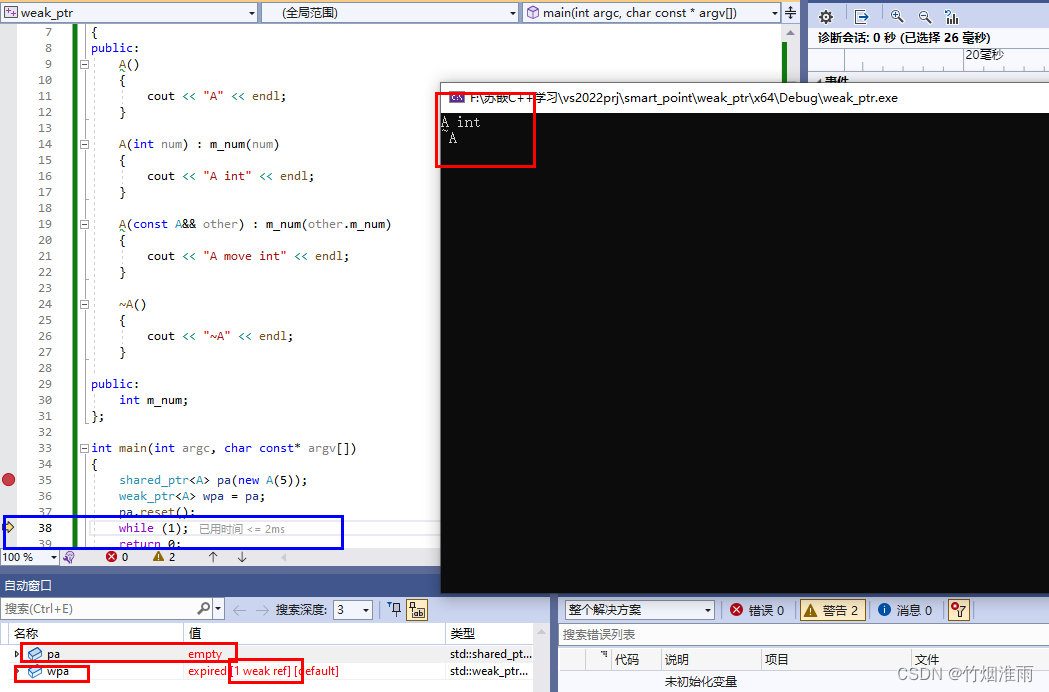The width and height of the screenshot is (1049, 692).
Task: Toggle the 警告 2 filter in Error List
Action: tap(831, 610)
